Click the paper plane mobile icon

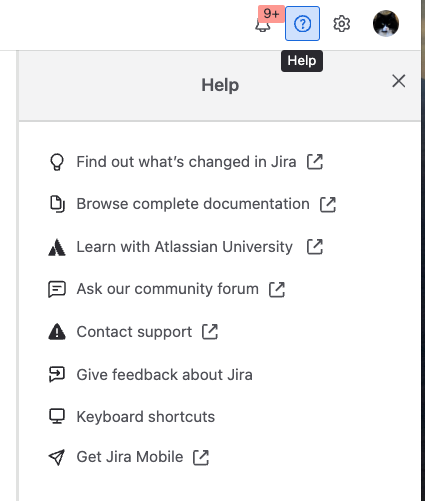(x=57, y=457)
